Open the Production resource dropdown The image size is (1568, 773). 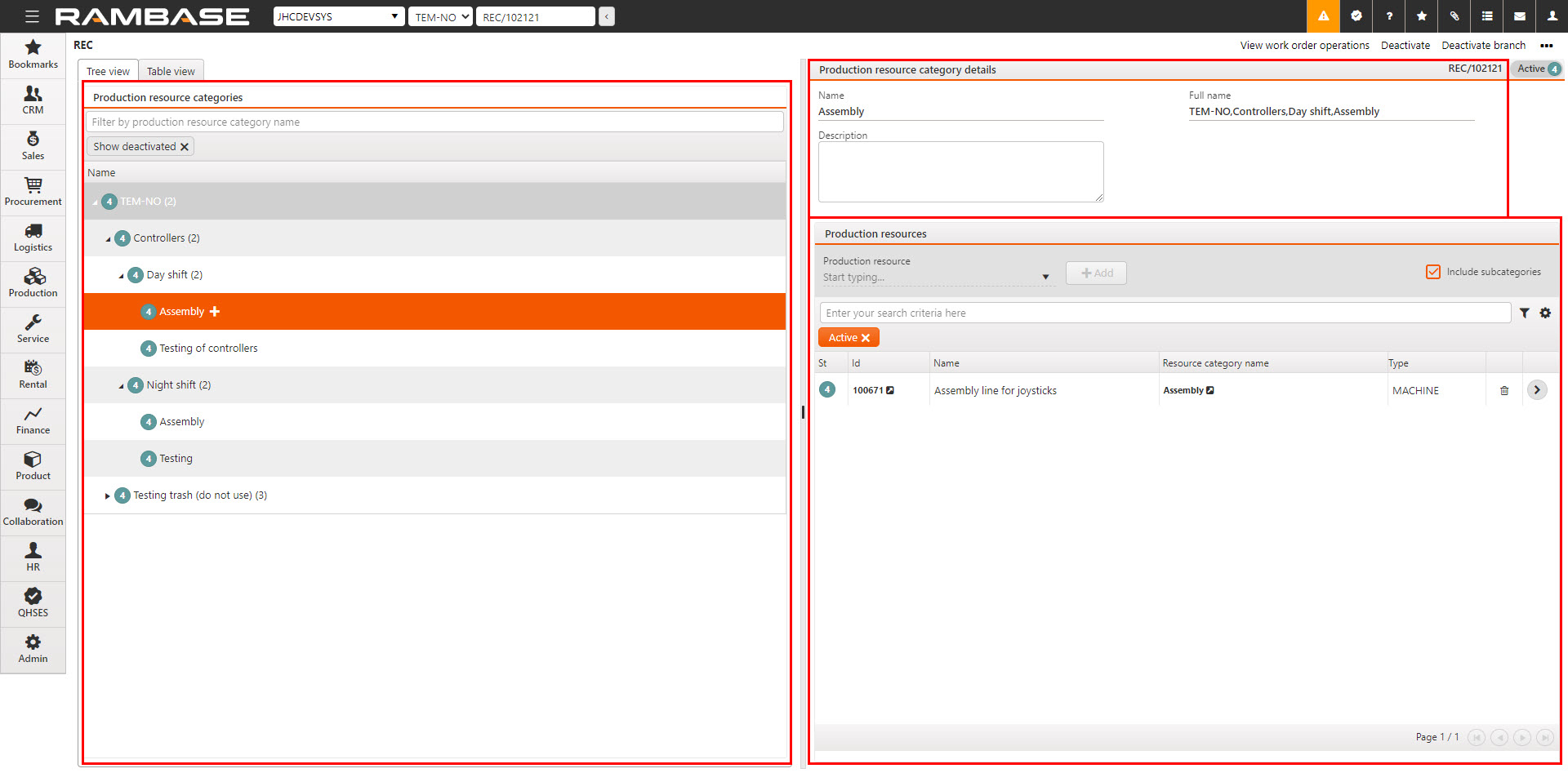click(x=1045, y=278)
